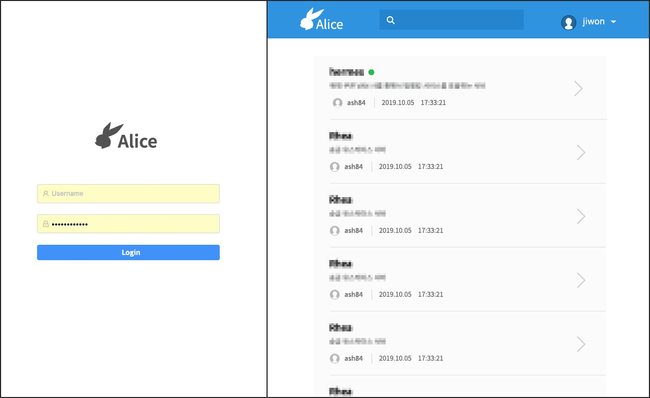Click ash84 avatar icon in second item
Viewport: 650px width, 398px height.
point(335,167)
